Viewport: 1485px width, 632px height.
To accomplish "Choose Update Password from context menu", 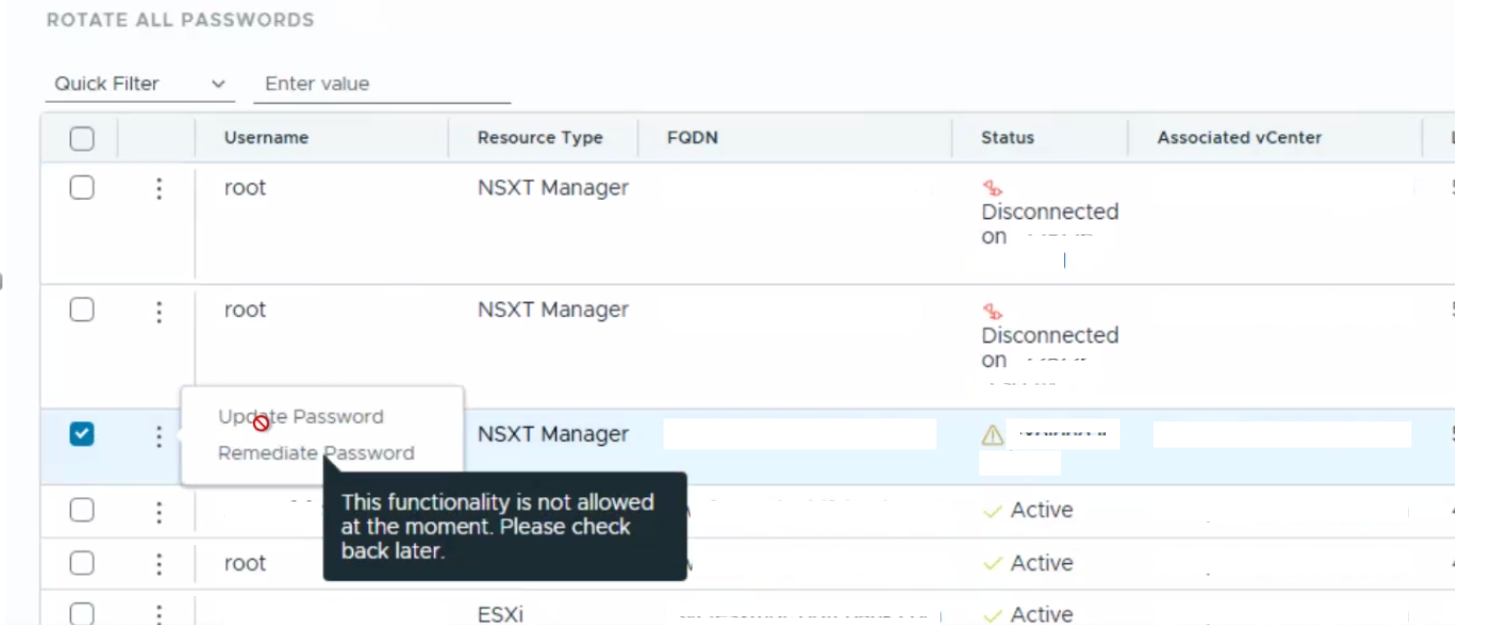I will [301, 417].
